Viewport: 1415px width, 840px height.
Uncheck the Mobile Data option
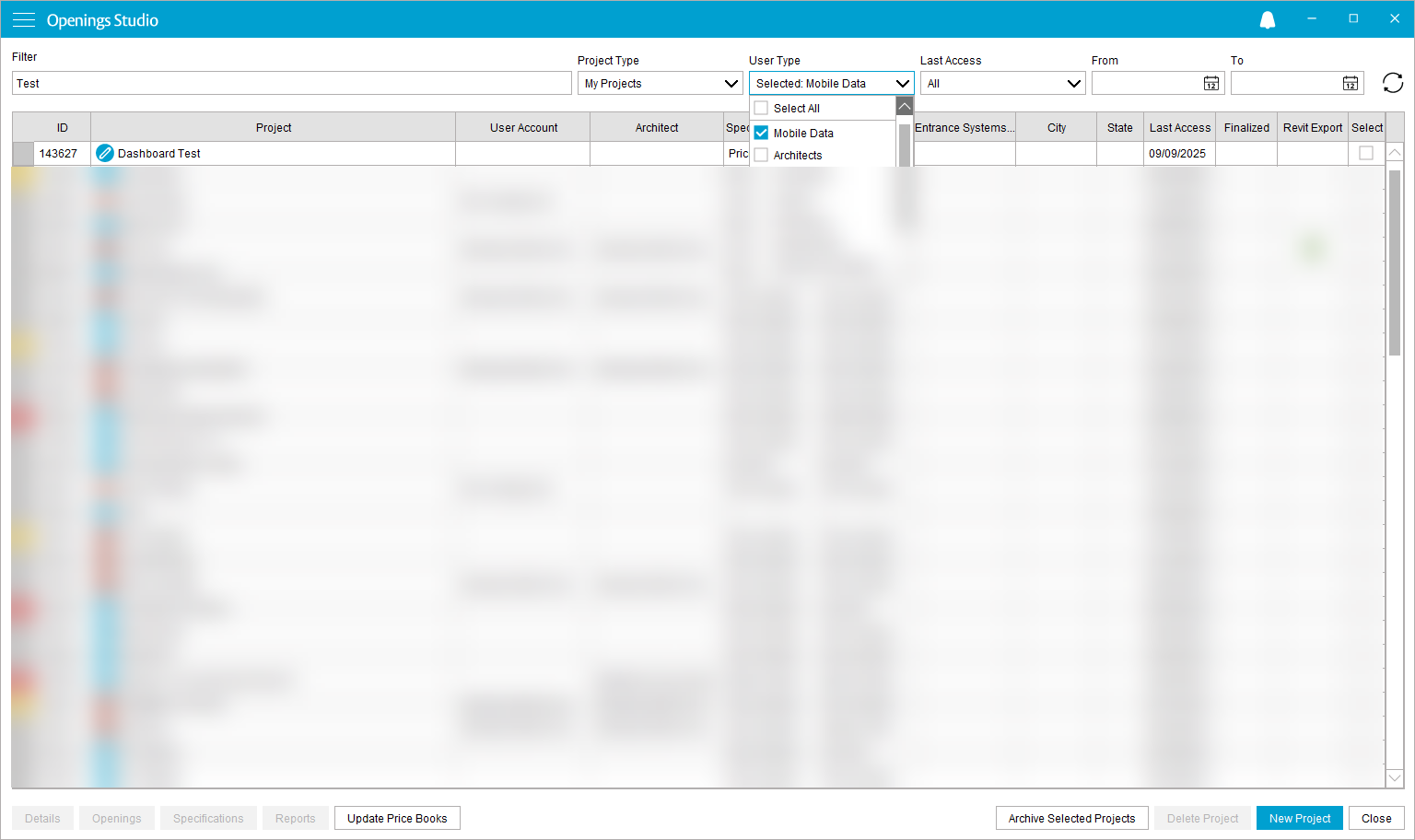[761, 134]
